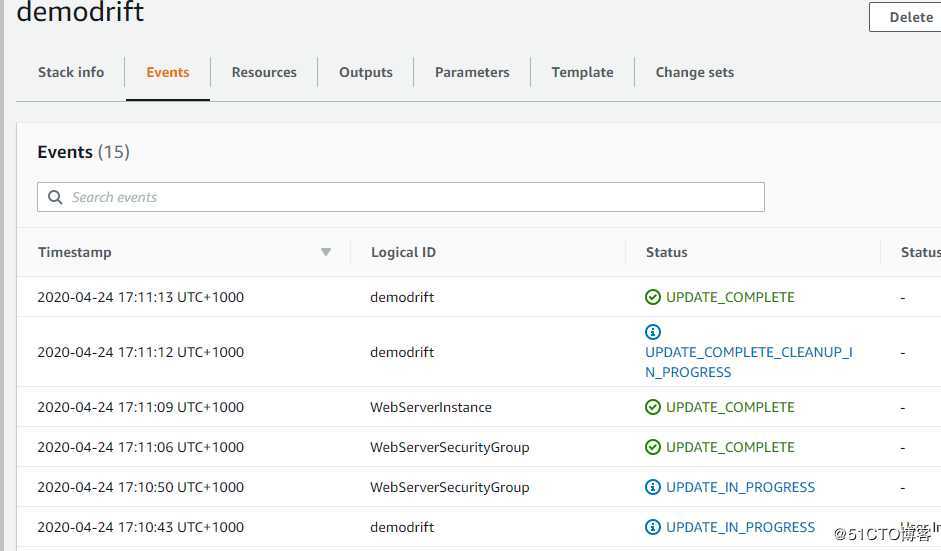Click info icon for UPDATE_COMPLETE_CLEANUP_IN_PROGRESS status
The height and width of the screenshot is (551, 941).
tap(653, 332)
